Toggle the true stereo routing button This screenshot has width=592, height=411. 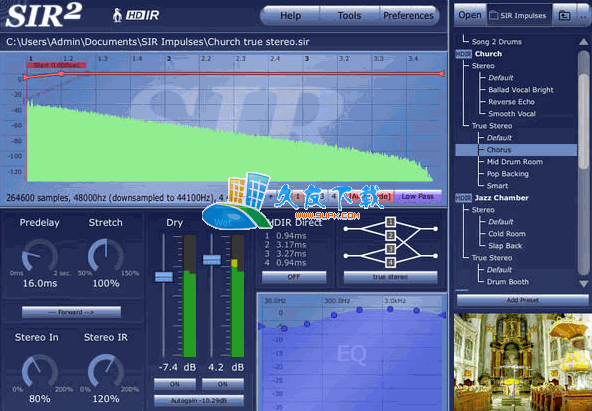tap(390, 277)
